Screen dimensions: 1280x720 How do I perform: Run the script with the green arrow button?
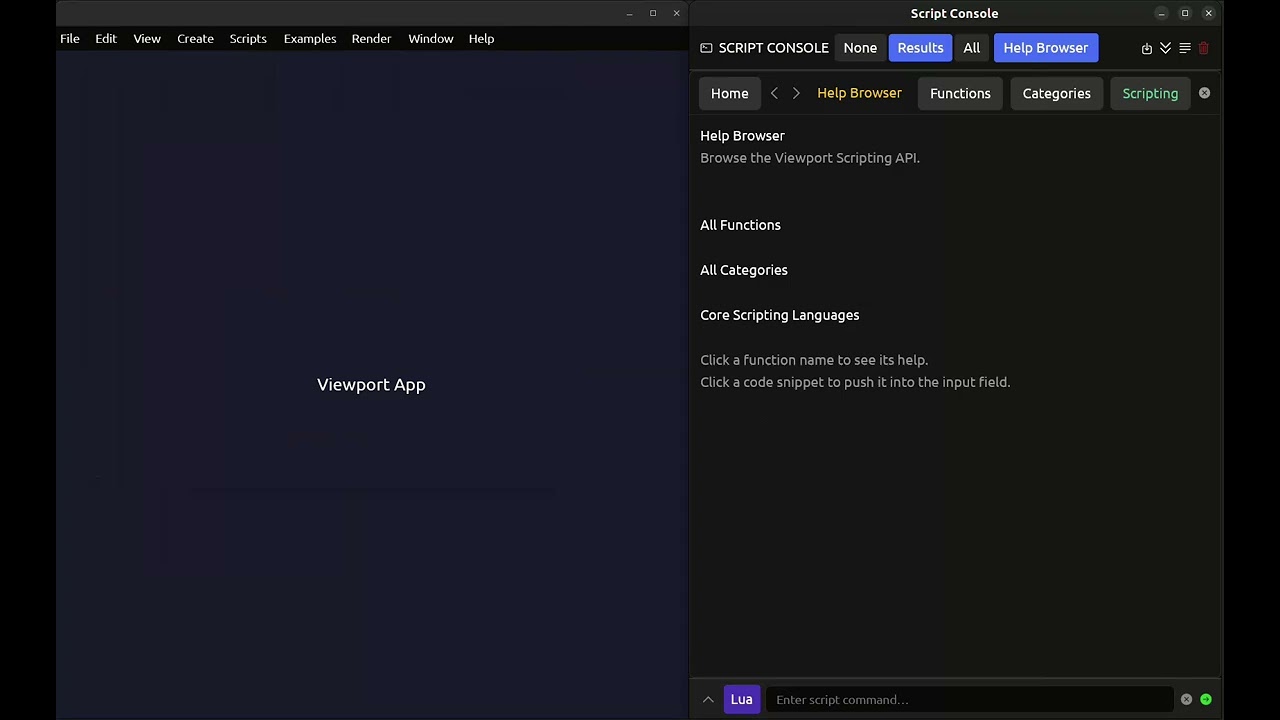pyautogui.click(x=1206, y=700)
